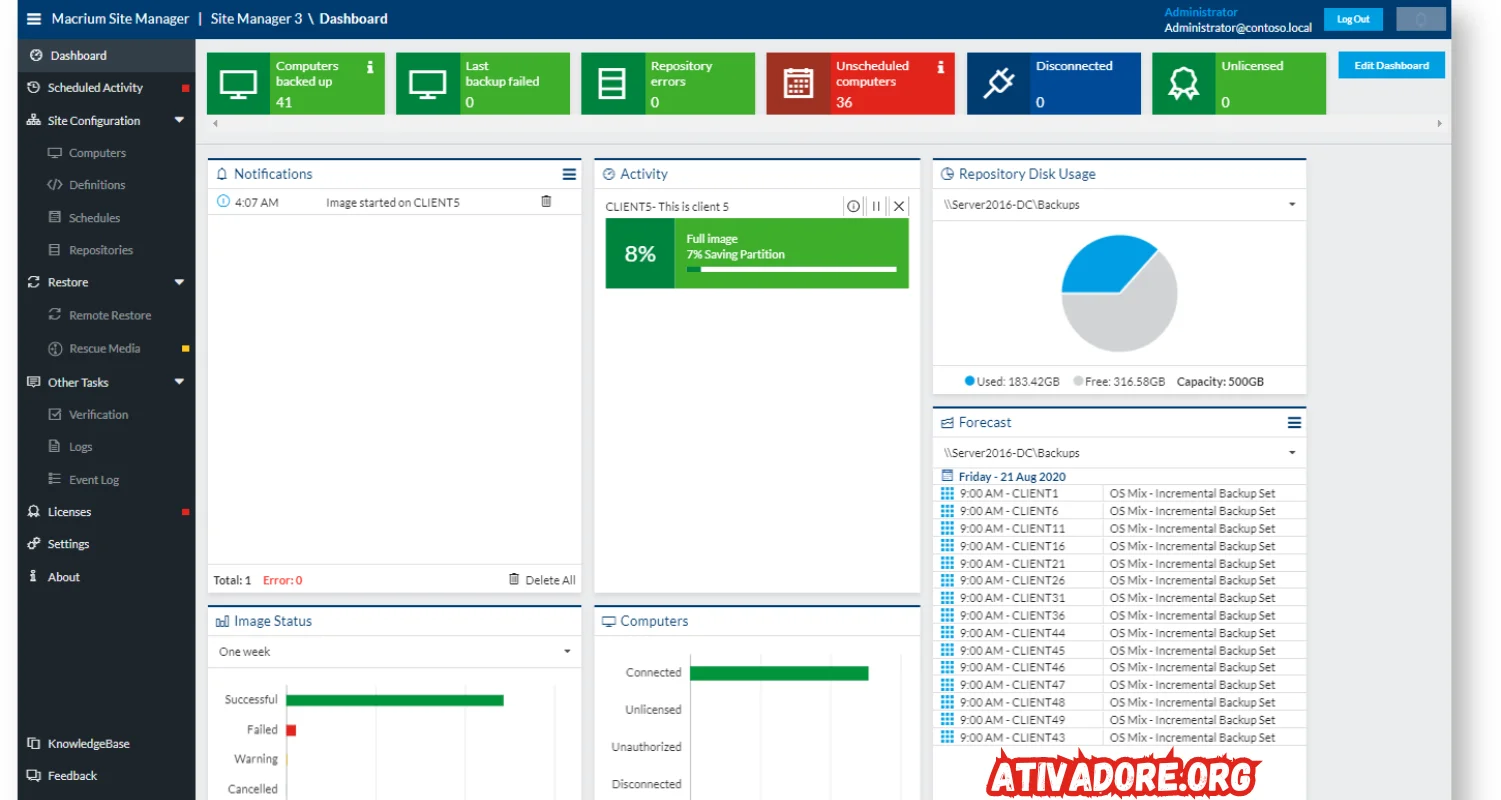Show info for the CLIENT5 activity
The height and width of the screenshot is (800, 1501).
(853, 206)
